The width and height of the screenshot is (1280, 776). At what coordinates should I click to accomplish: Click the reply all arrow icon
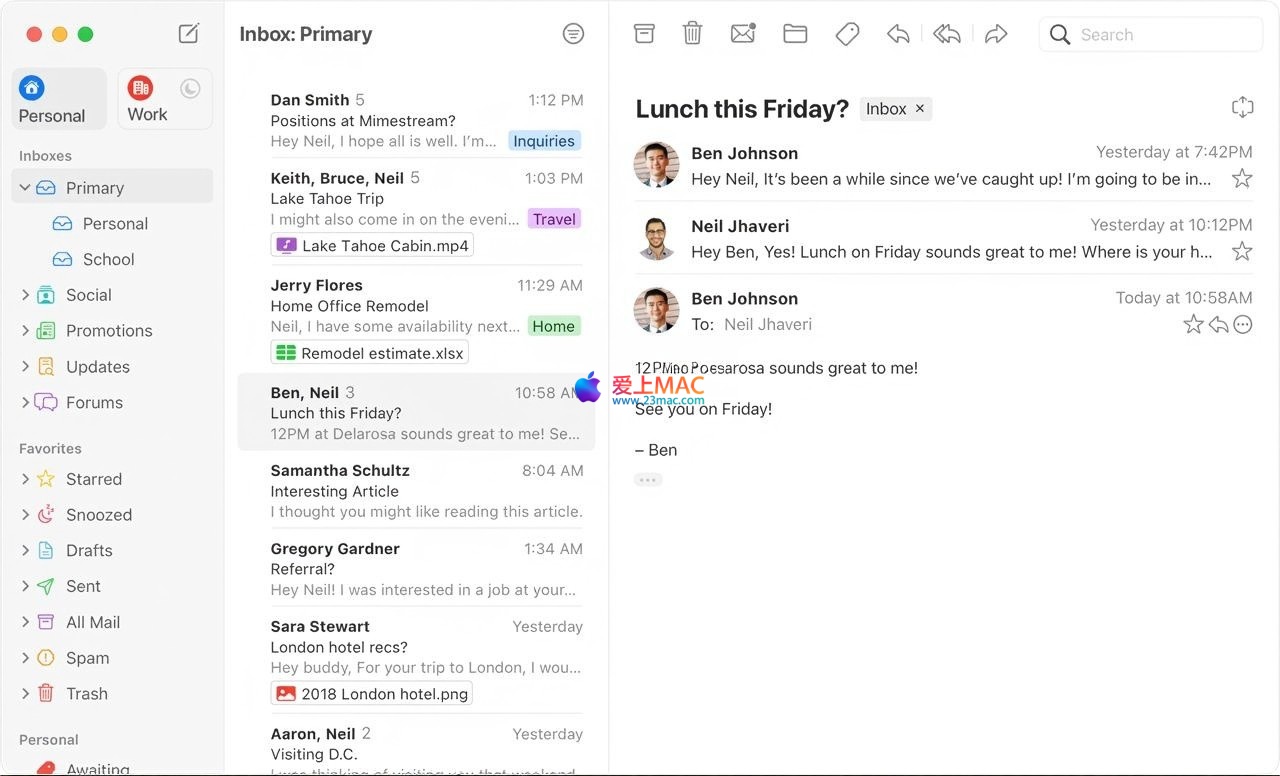tap(946, 34)
